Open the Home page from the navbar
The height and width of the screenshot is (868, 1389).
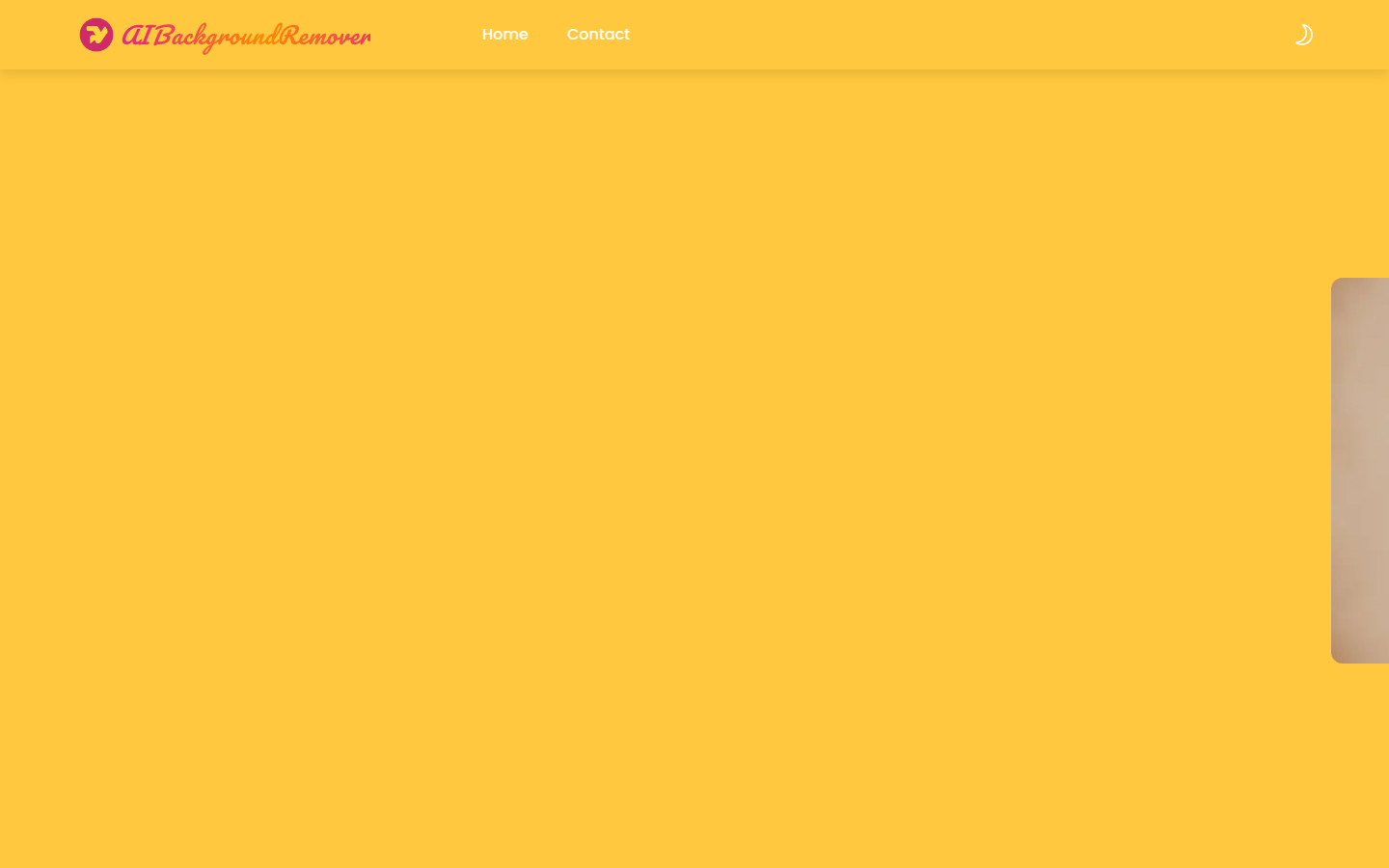pos(504,35)
